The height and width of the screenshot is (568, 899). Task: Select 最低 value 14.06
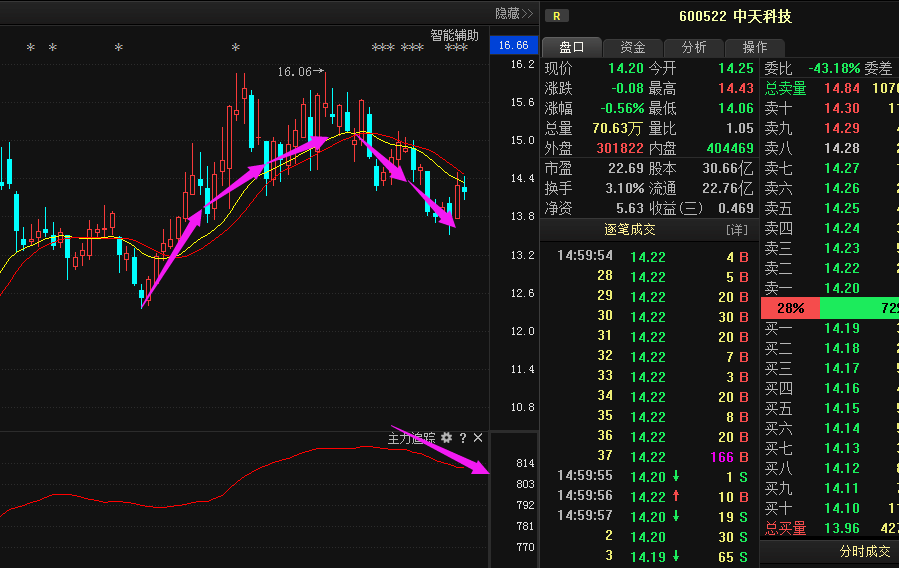coord(736,108)
